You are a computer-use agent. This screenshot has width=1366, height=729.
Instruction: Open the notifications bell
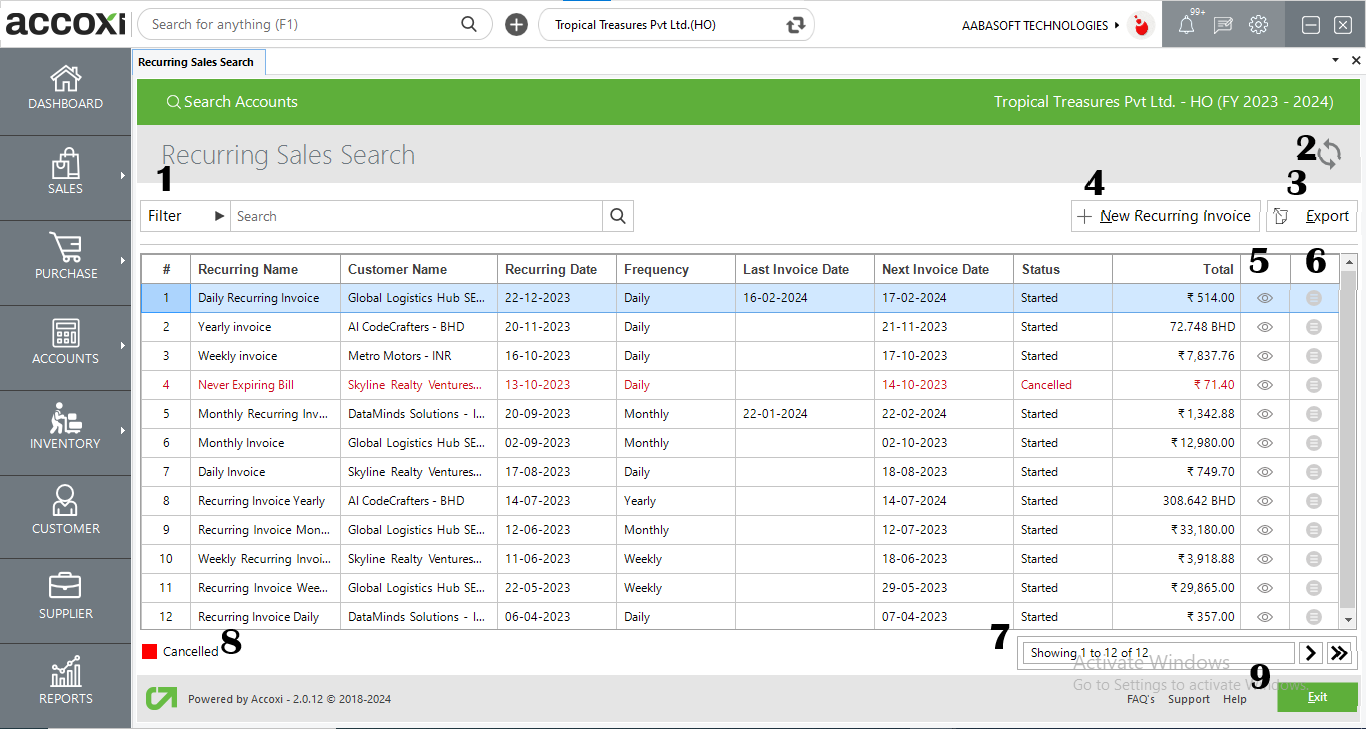click(1186, 24)
